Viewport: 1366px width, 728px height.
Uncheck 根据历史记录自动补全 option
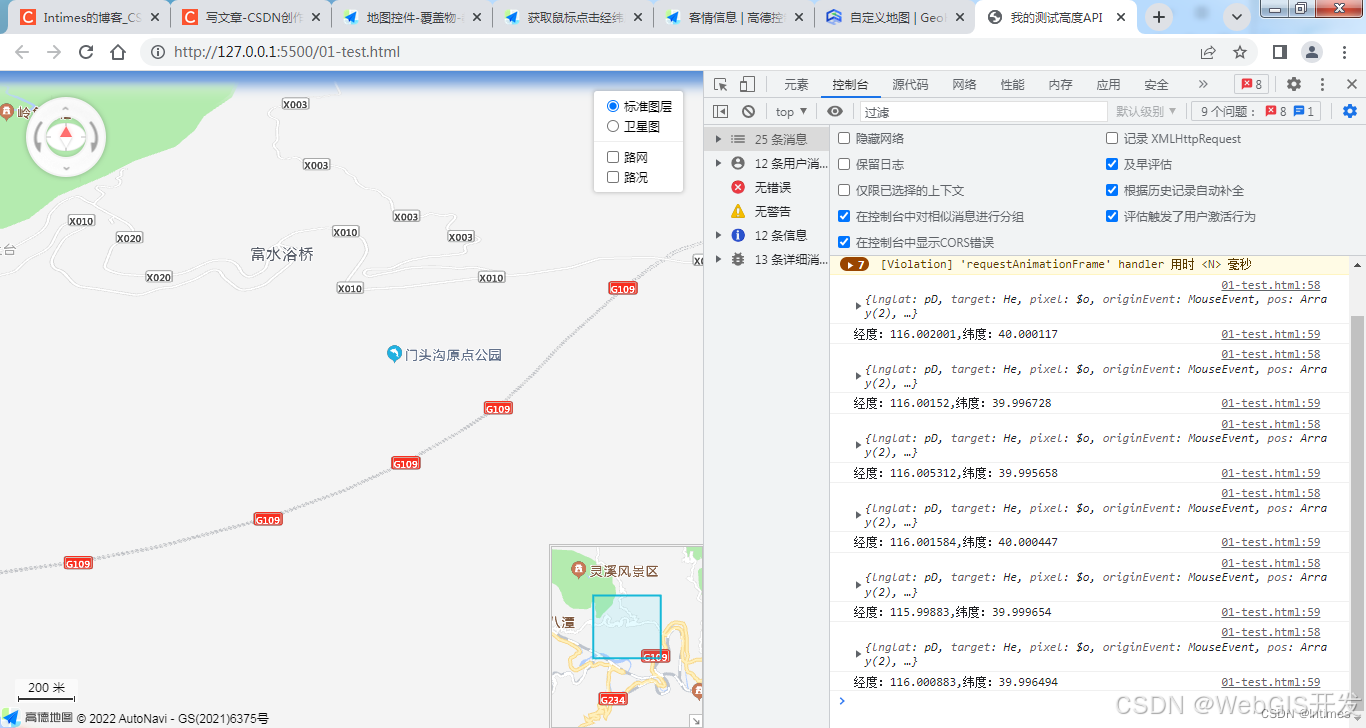click(1112, 190)
